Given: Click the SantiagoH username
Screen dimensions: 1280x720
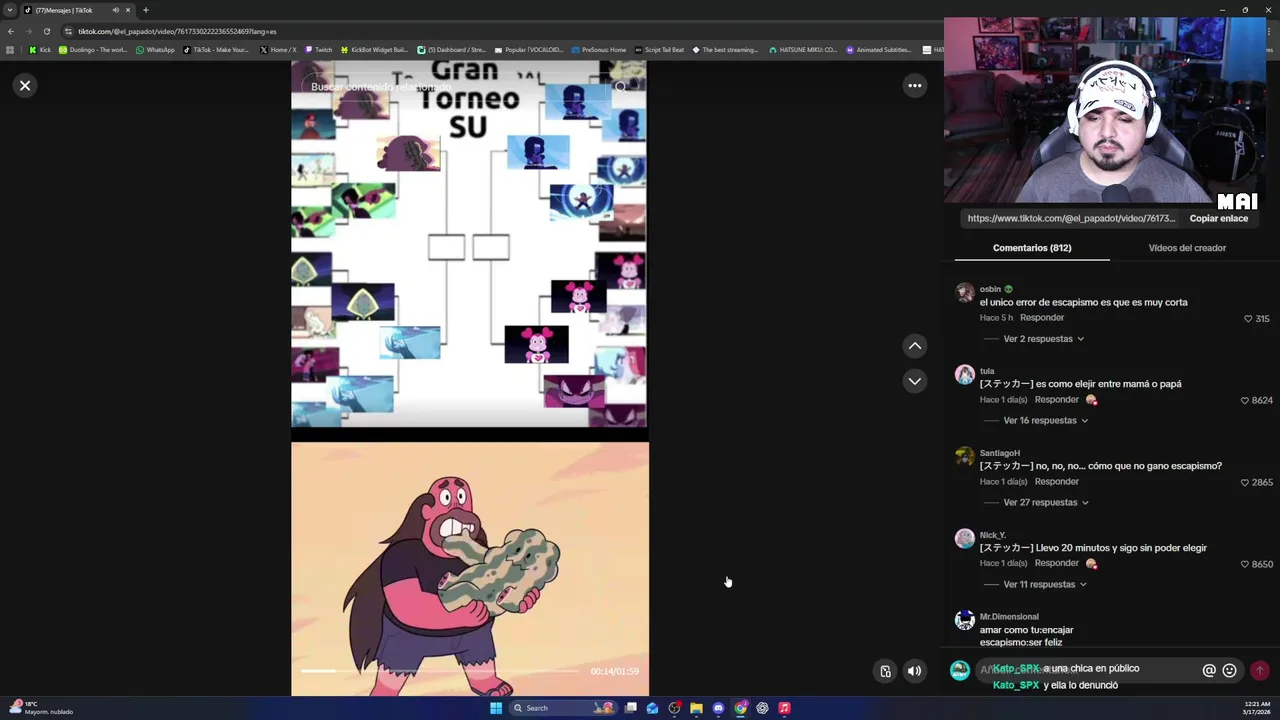Looking at the screenshot, I should coord(1000,453).
